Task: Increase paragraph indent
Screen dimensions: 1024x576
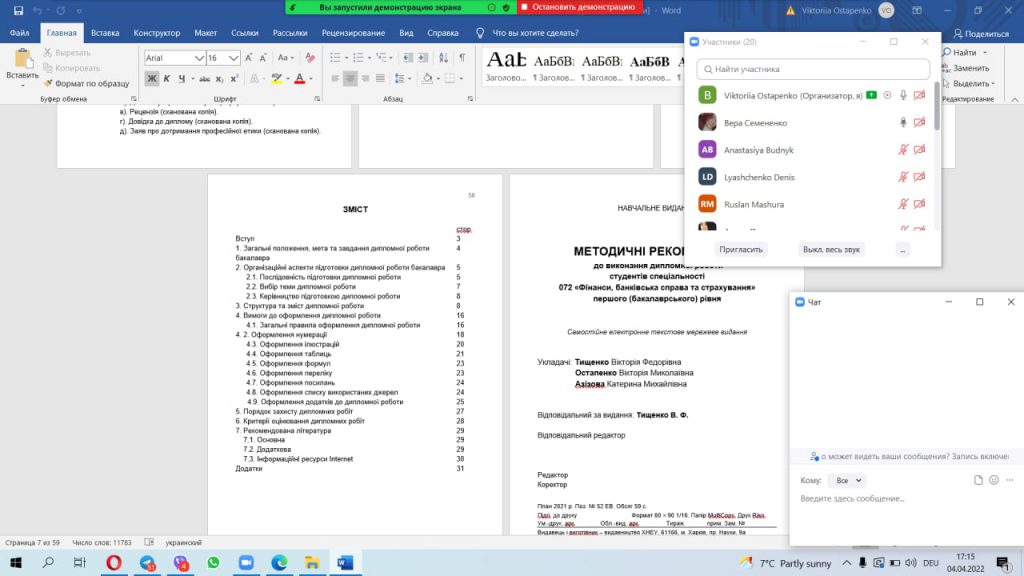Action: pyautogui.click(x=423, y=57)
